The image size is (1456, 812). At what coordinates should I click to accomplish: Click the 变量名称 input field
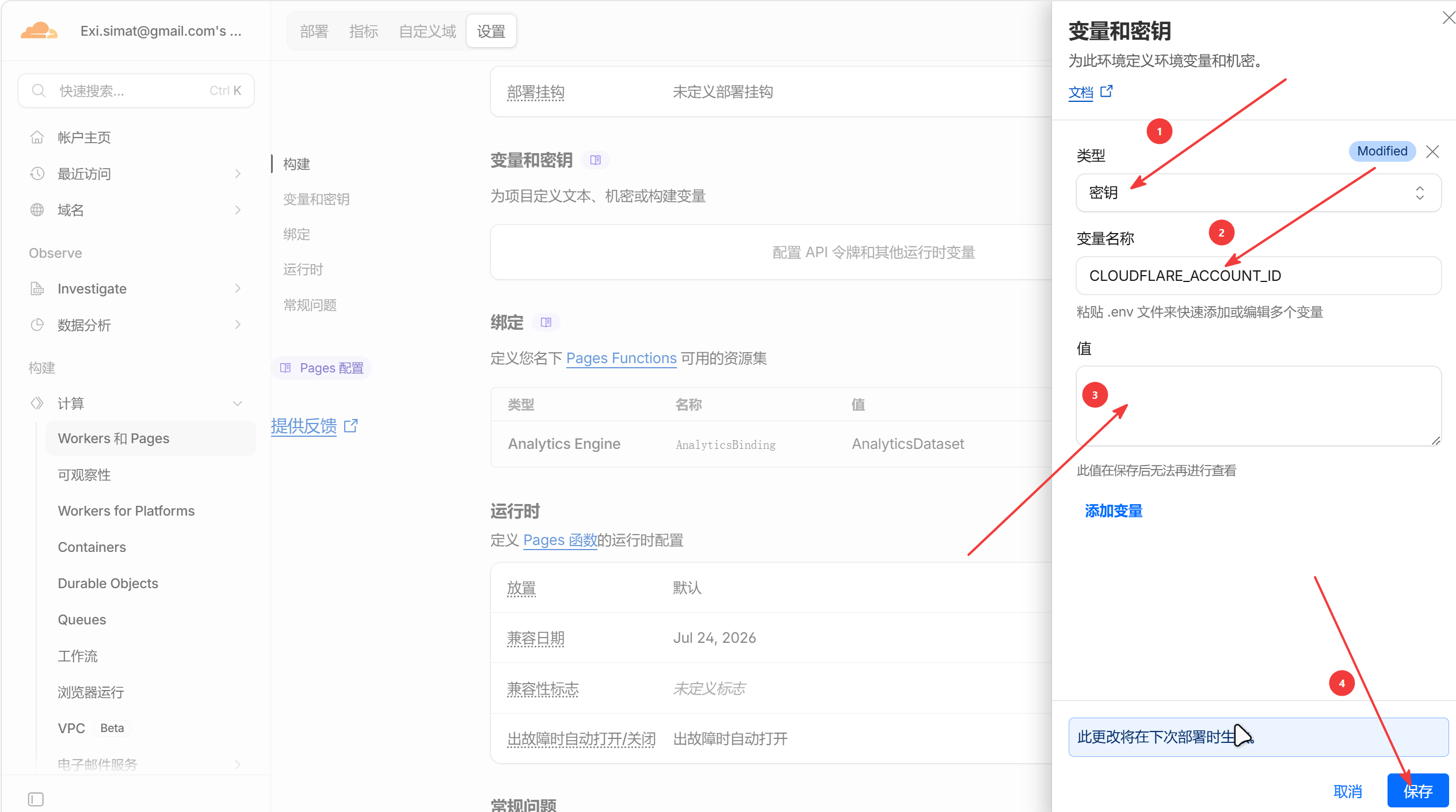click(1259, 276)
